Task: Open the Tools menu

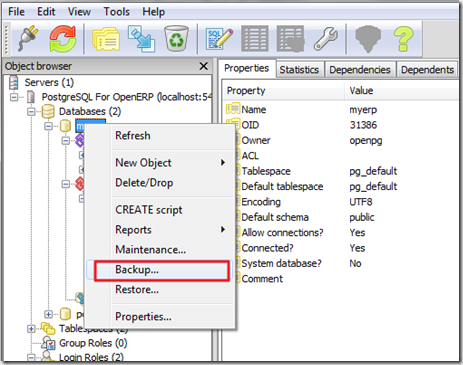Action: click(x=116, y=12)
